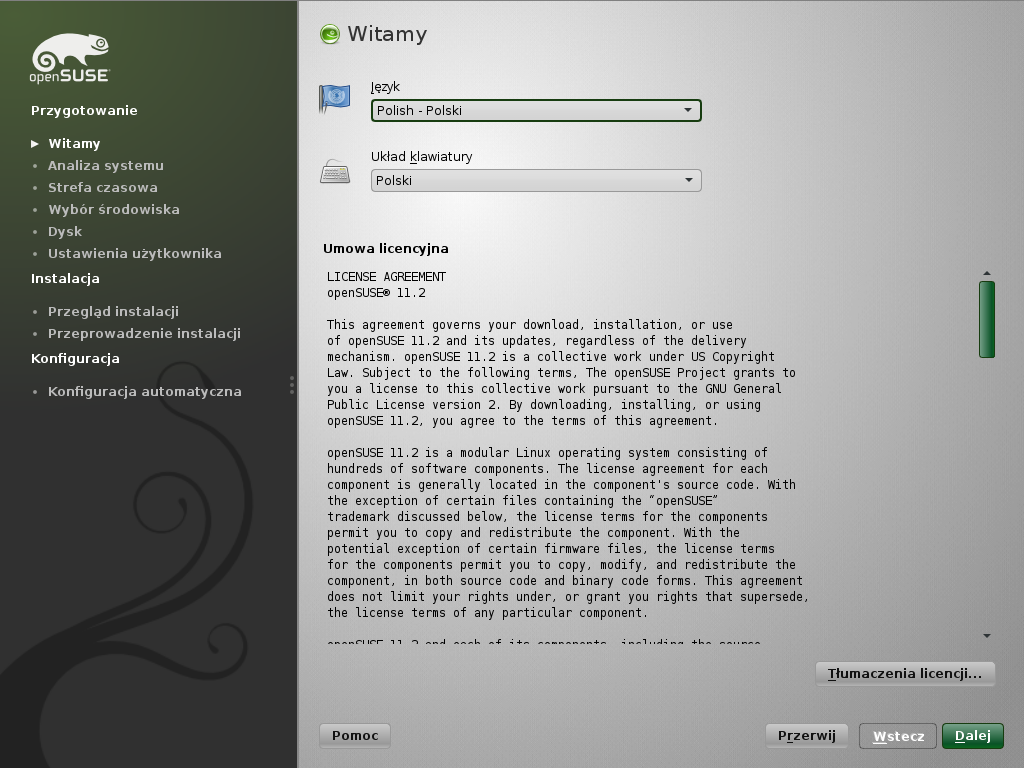Select the Analiza systemu step
Image resolution: width=1024 pixels, height=768 pixels.
105,166
